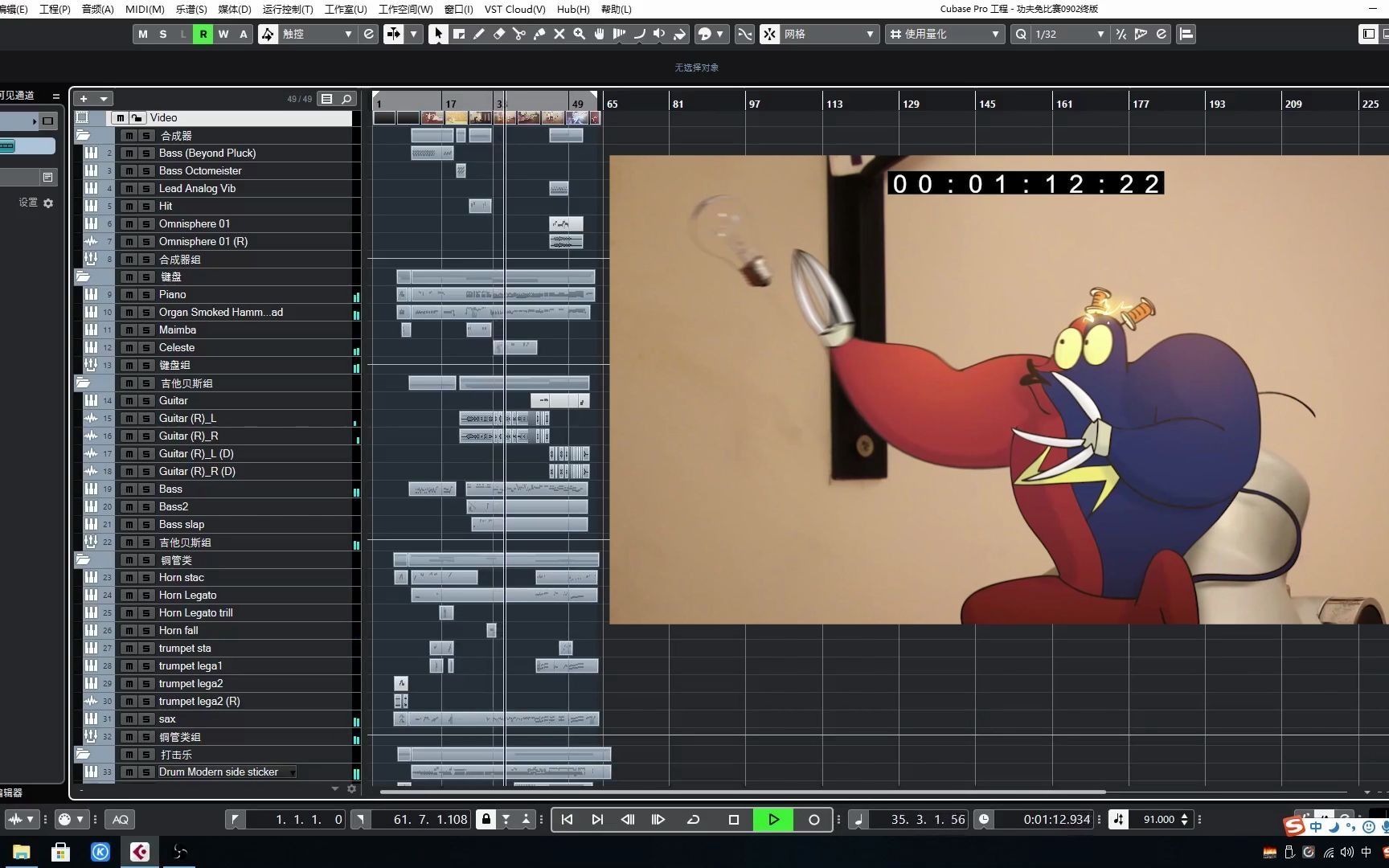Viewport: 1389px width, 868px height.
Task: Solo the Guitar track
Action: pyautogui.click(x=145, y=401)
